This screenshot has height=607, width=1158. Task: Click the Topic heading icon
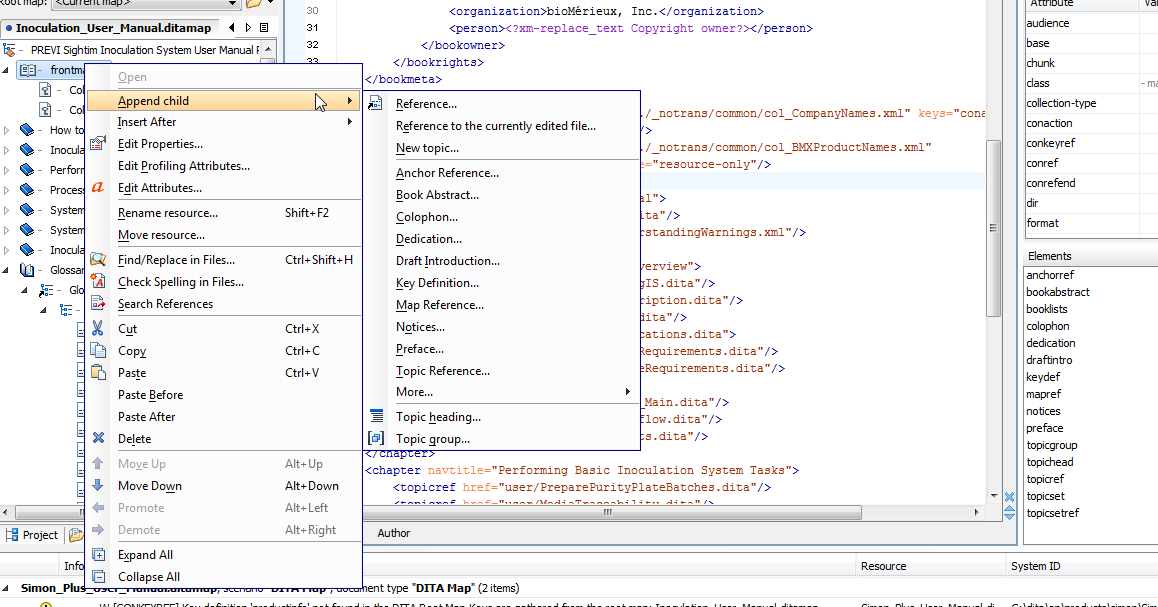point(377,416)
